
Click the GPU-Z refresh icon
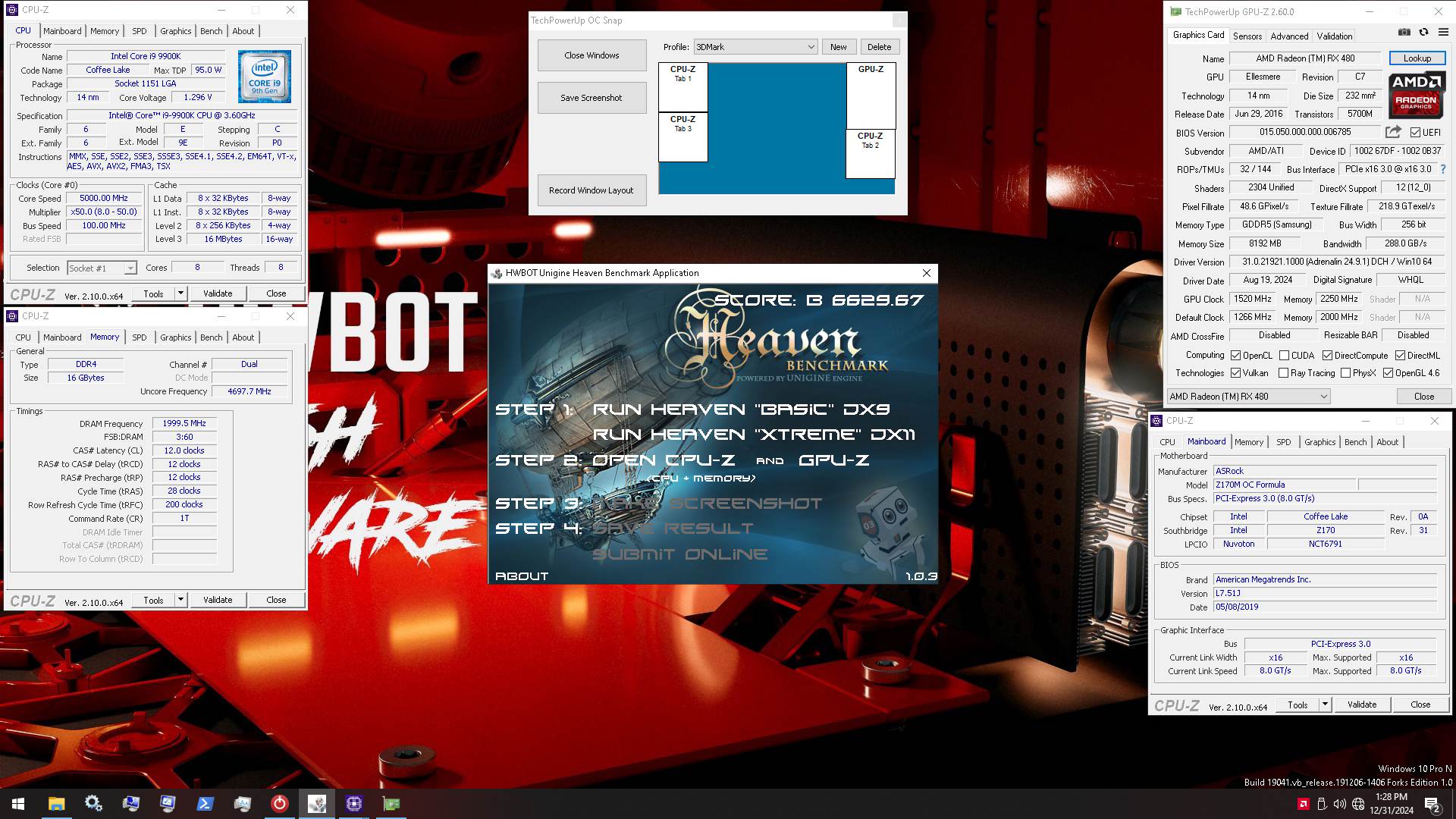[x=1423, y=32]
